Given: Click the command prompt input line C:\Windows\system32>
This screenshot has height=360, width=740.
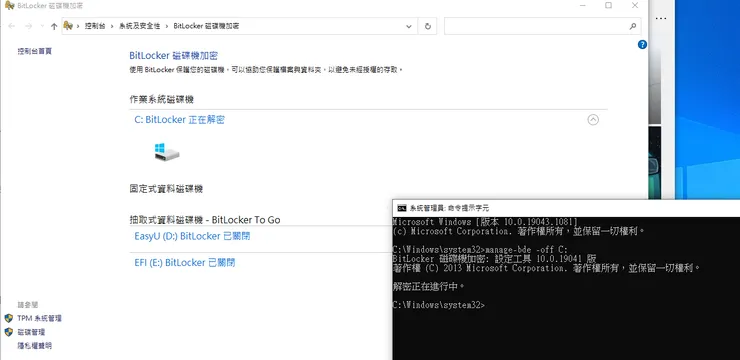Looking at the screenshot, I should pos(438,305).
